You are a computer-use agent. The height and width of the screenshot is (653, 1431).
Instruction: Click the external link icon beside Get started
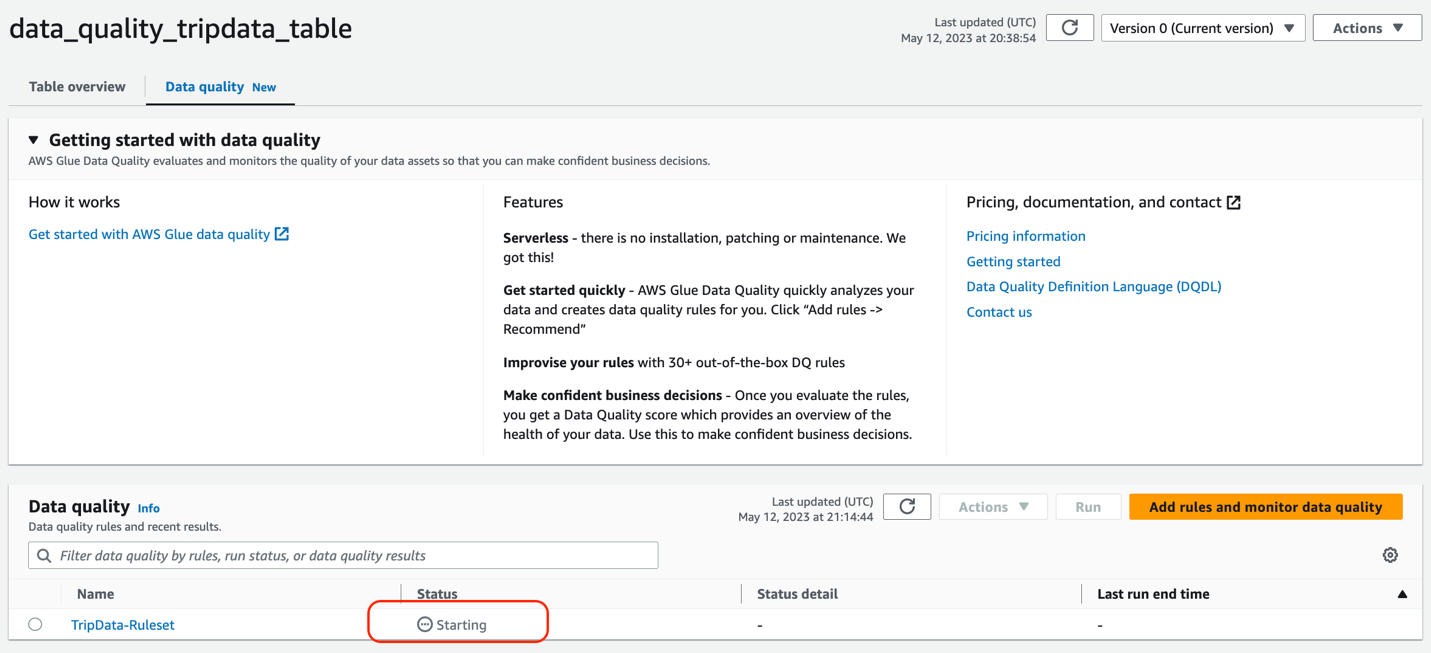[282, 234]
